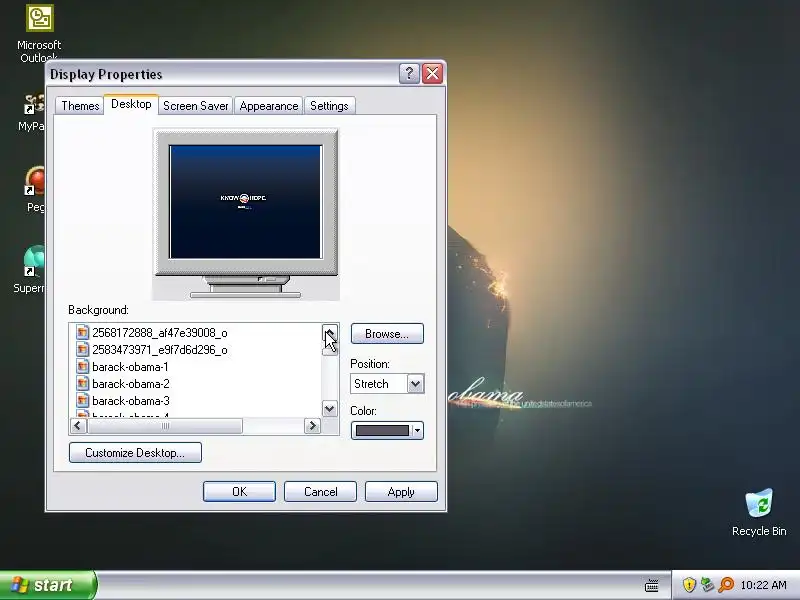Click the help question mark button
800x600 pixels.
409,74
